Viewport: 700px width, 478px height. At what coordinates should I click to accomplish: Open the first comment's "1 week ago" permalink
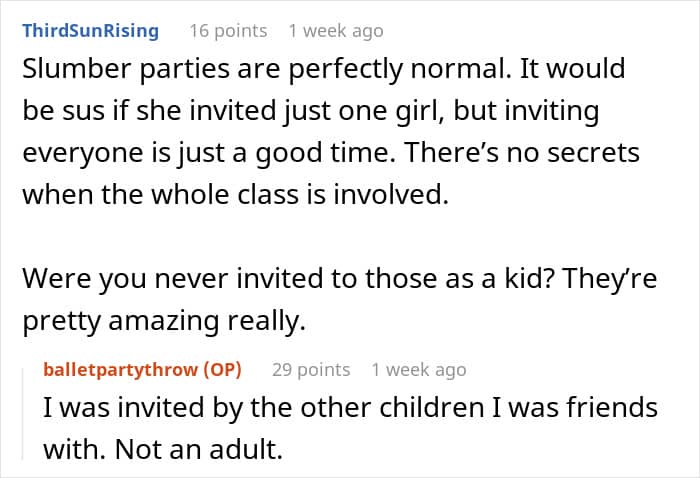click(x=336, y=31)
